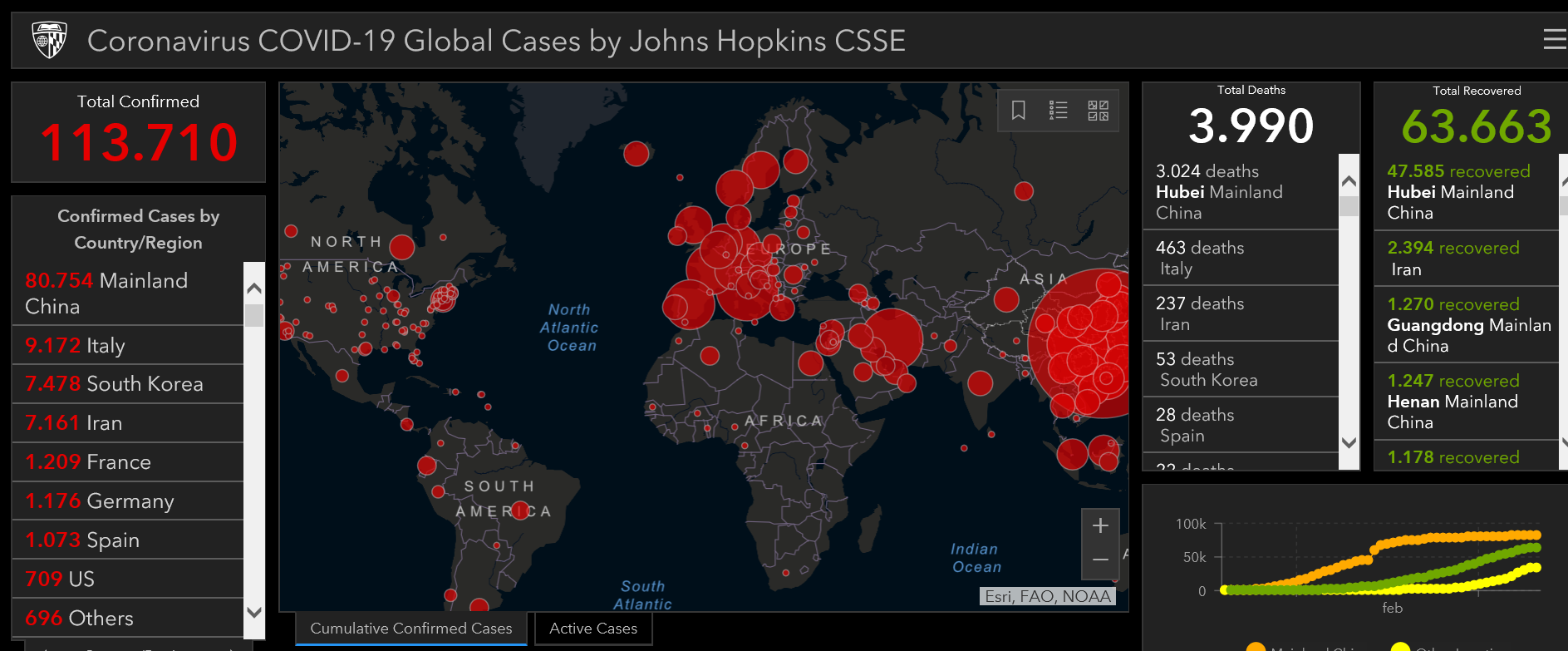This screenshot has width=1568, height=651.
Task: Select 7.478 South Korea row
Action: click(128, 384)
